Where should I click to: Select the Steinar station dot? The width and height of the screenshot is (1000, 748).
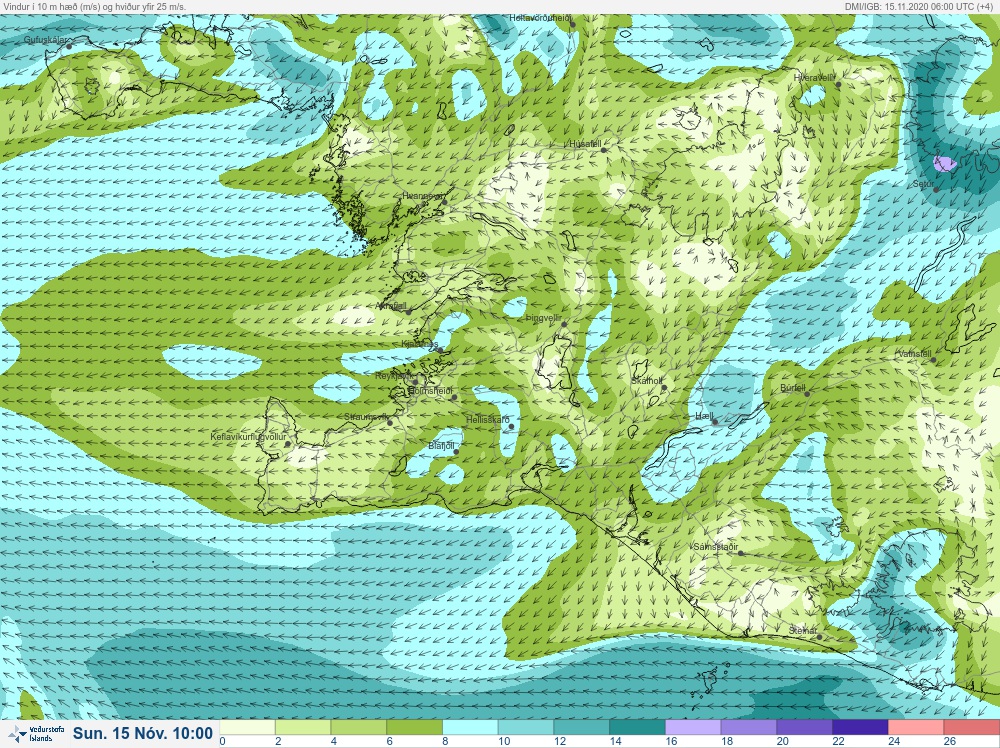tap(819, 637)
